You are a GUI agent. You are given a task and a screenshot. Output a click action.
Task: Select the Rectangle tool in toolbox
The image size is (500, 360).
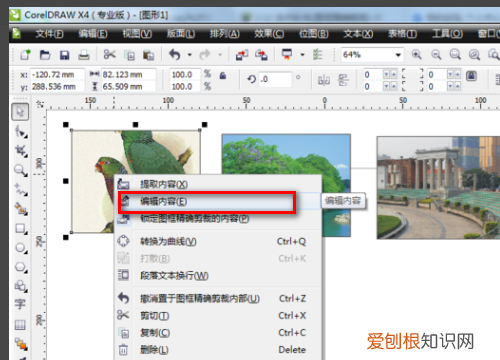[x=21, y=229]
